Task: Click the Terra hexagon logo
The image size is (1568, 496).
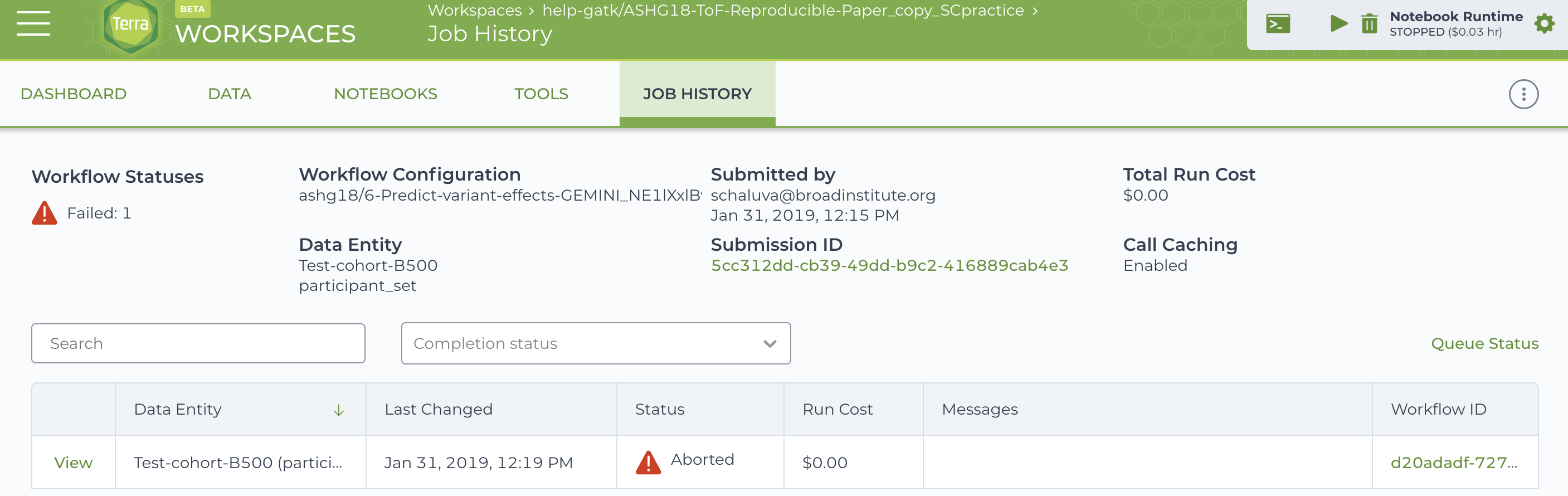Action: 130,25
